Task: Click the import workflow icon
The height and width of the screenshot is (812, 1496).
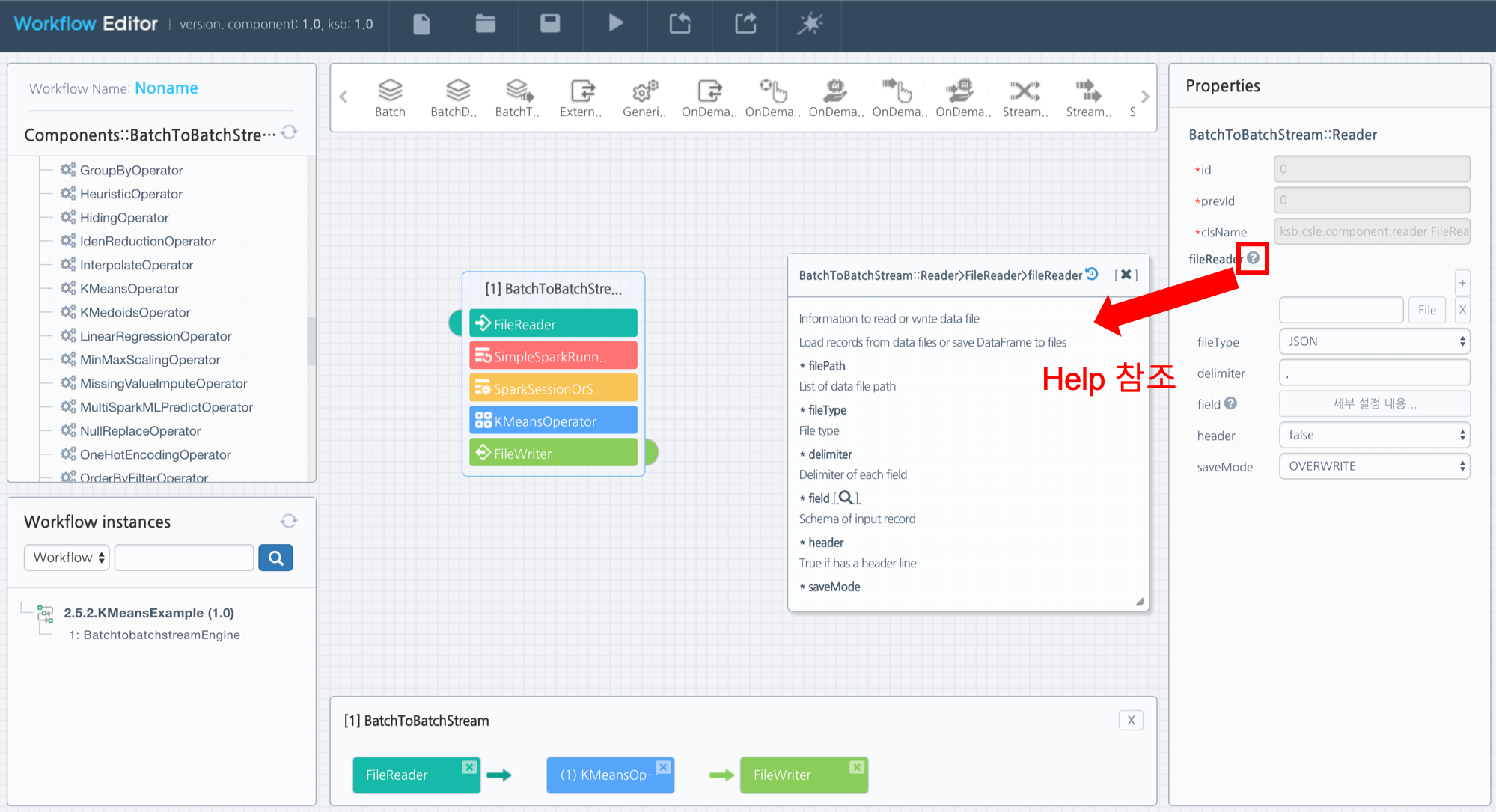Action: pyautogui.click(x=680, y=24)
